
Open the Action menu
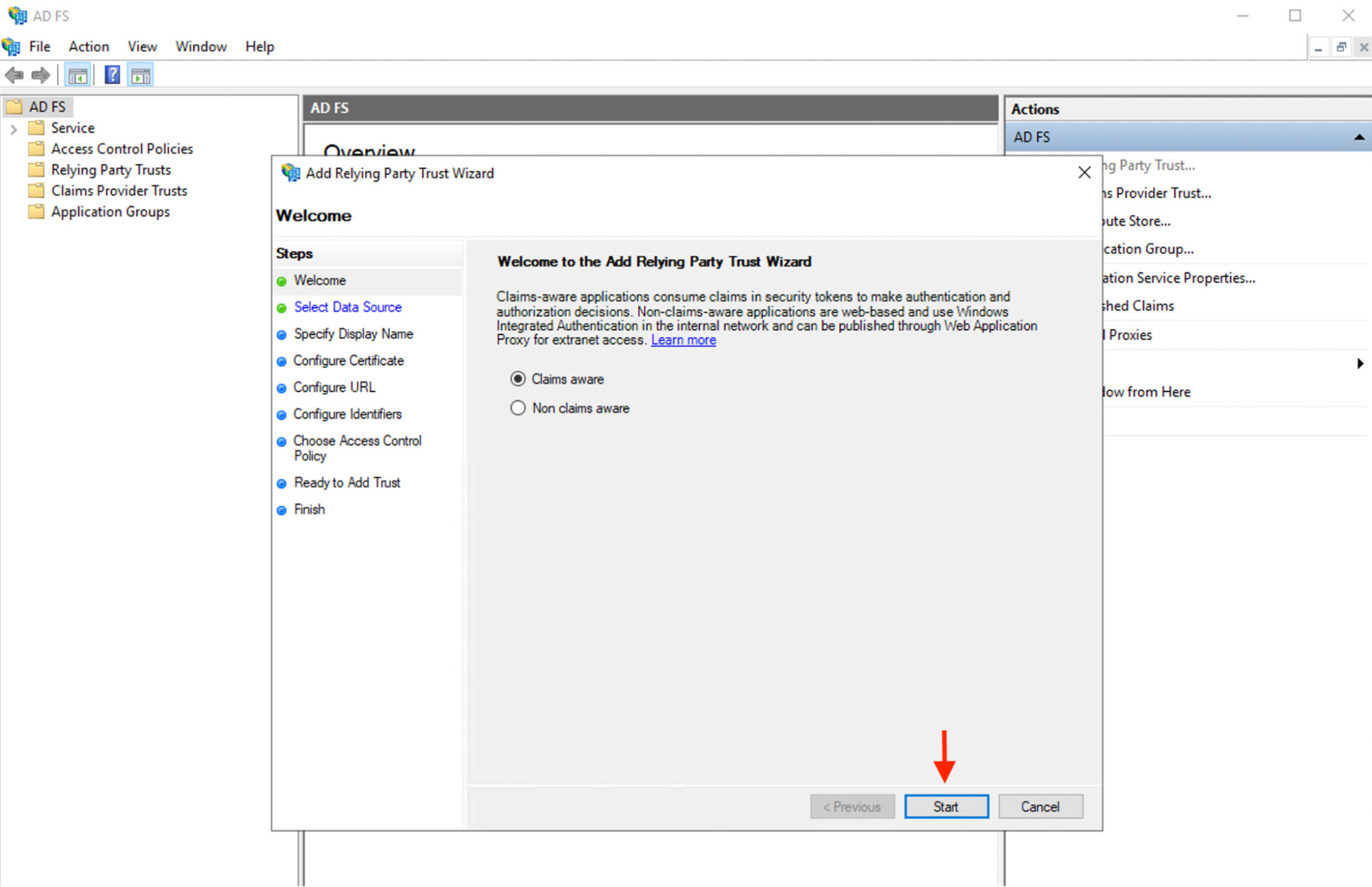point(88,46)
